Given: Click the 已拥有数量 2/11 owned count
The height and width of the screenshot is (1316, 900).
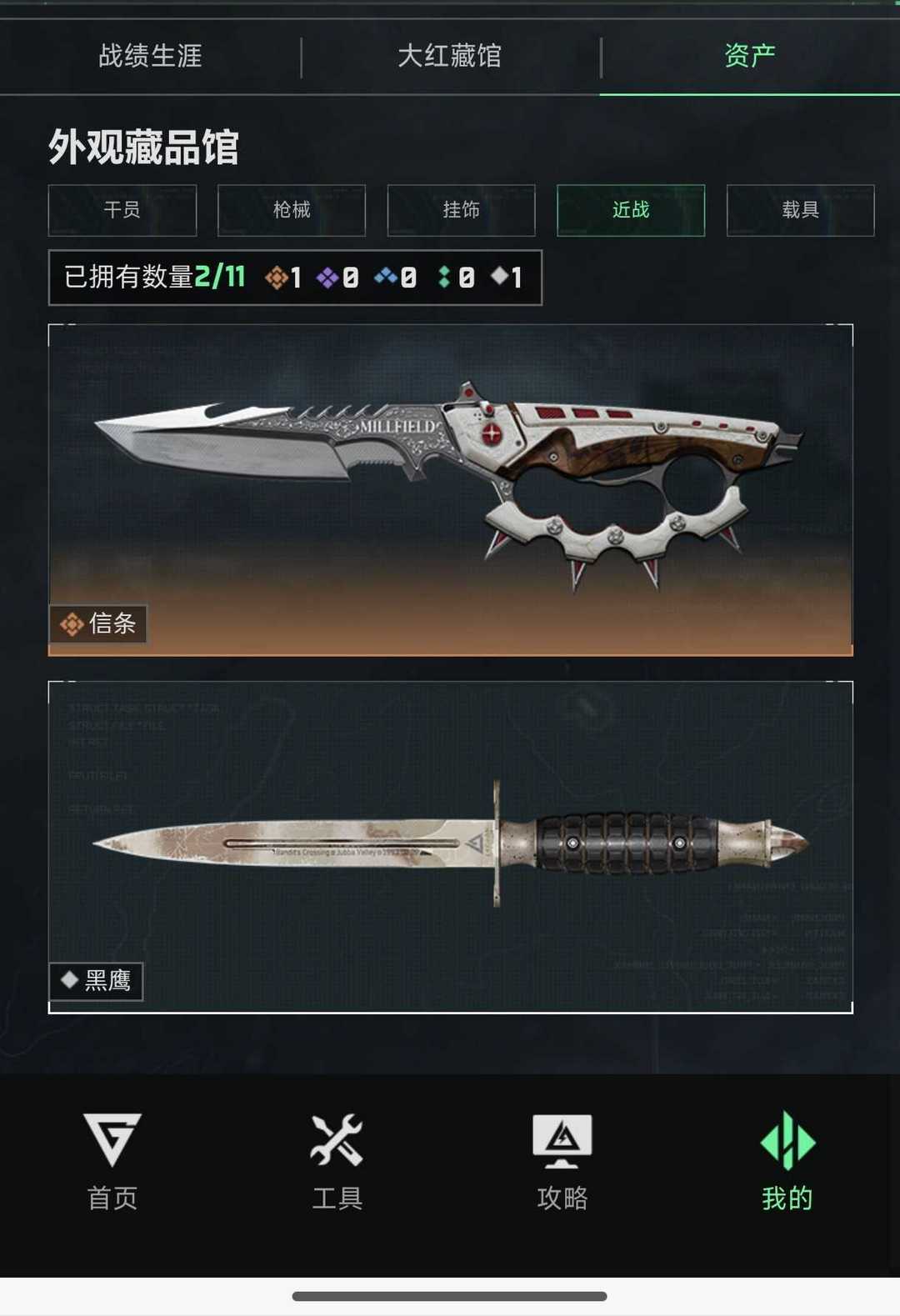Looking at the screenshot, I should (155, 278).
